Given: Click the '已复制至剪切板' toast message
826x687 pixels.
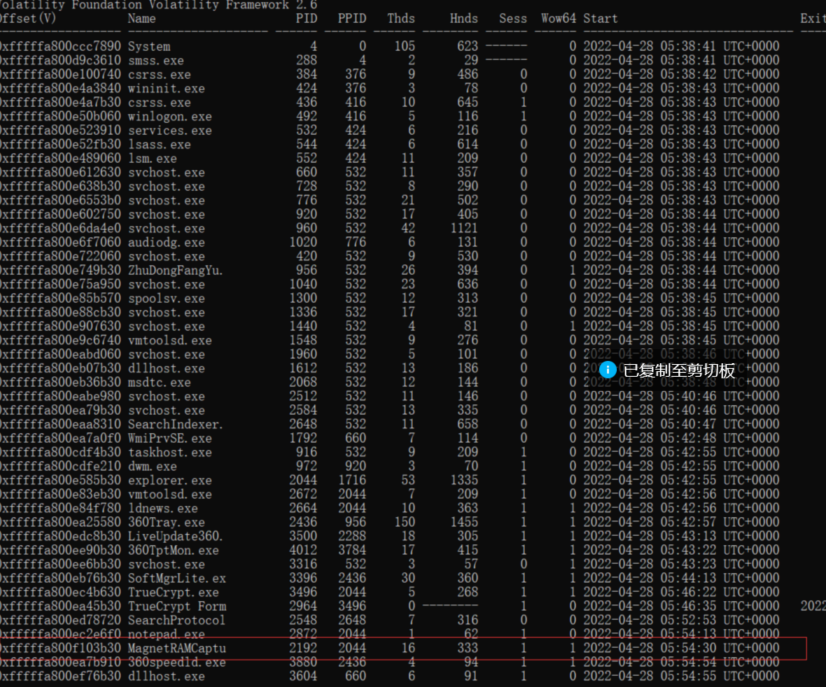Looking at the screenshot, I should tap(678, 370).
